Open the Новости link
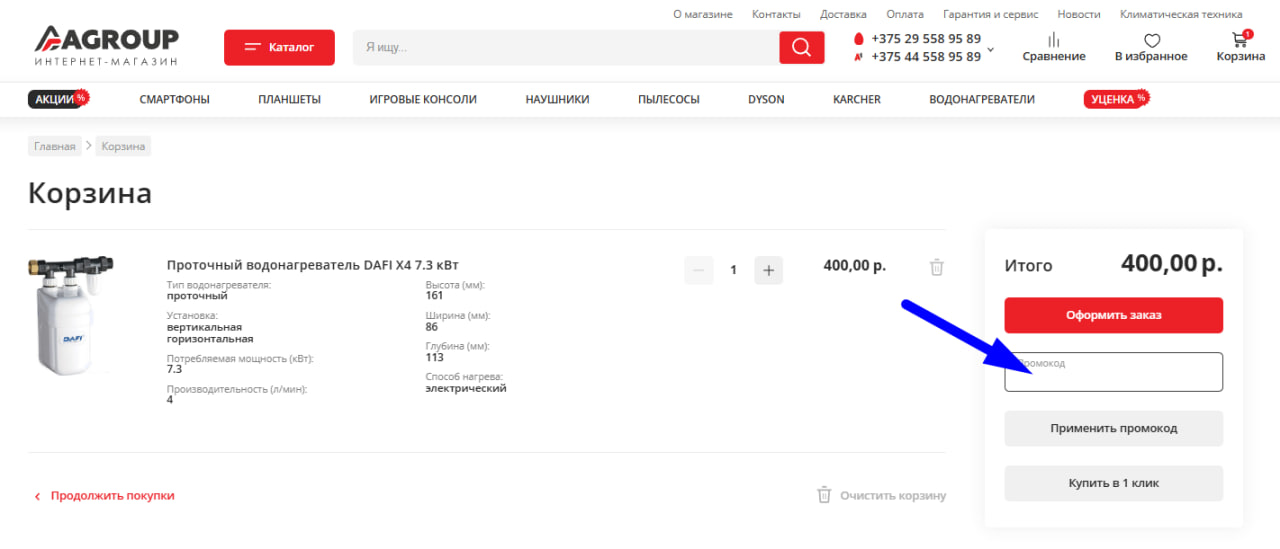This screenshot has width=1280, height=549. click(1079, 14)
